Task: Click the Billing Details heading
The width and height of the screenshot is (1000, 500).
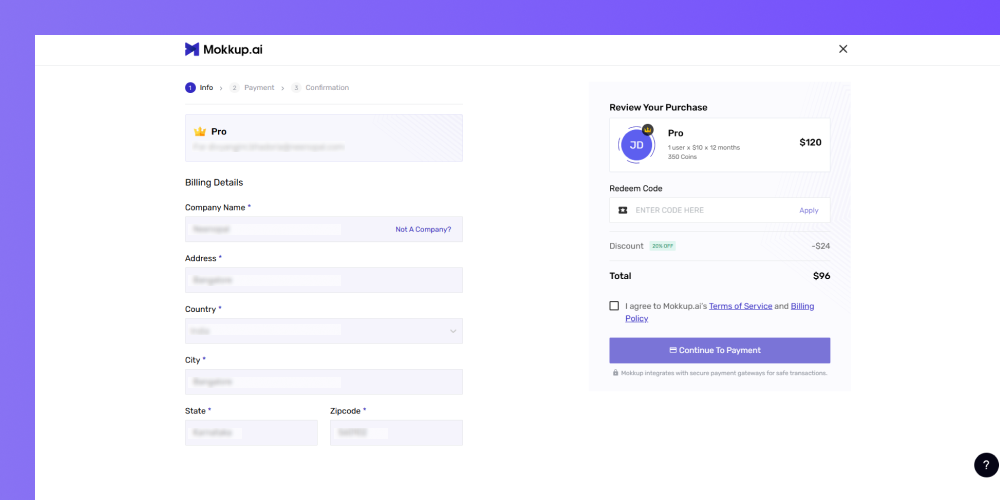Action: (x=214, y=182)
